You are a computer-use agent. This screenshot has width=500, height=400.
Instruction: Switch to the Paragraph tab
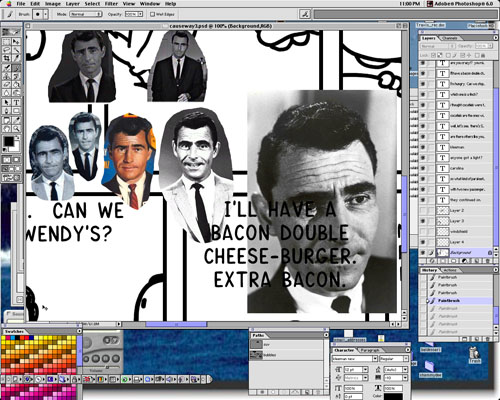[370, 350]
